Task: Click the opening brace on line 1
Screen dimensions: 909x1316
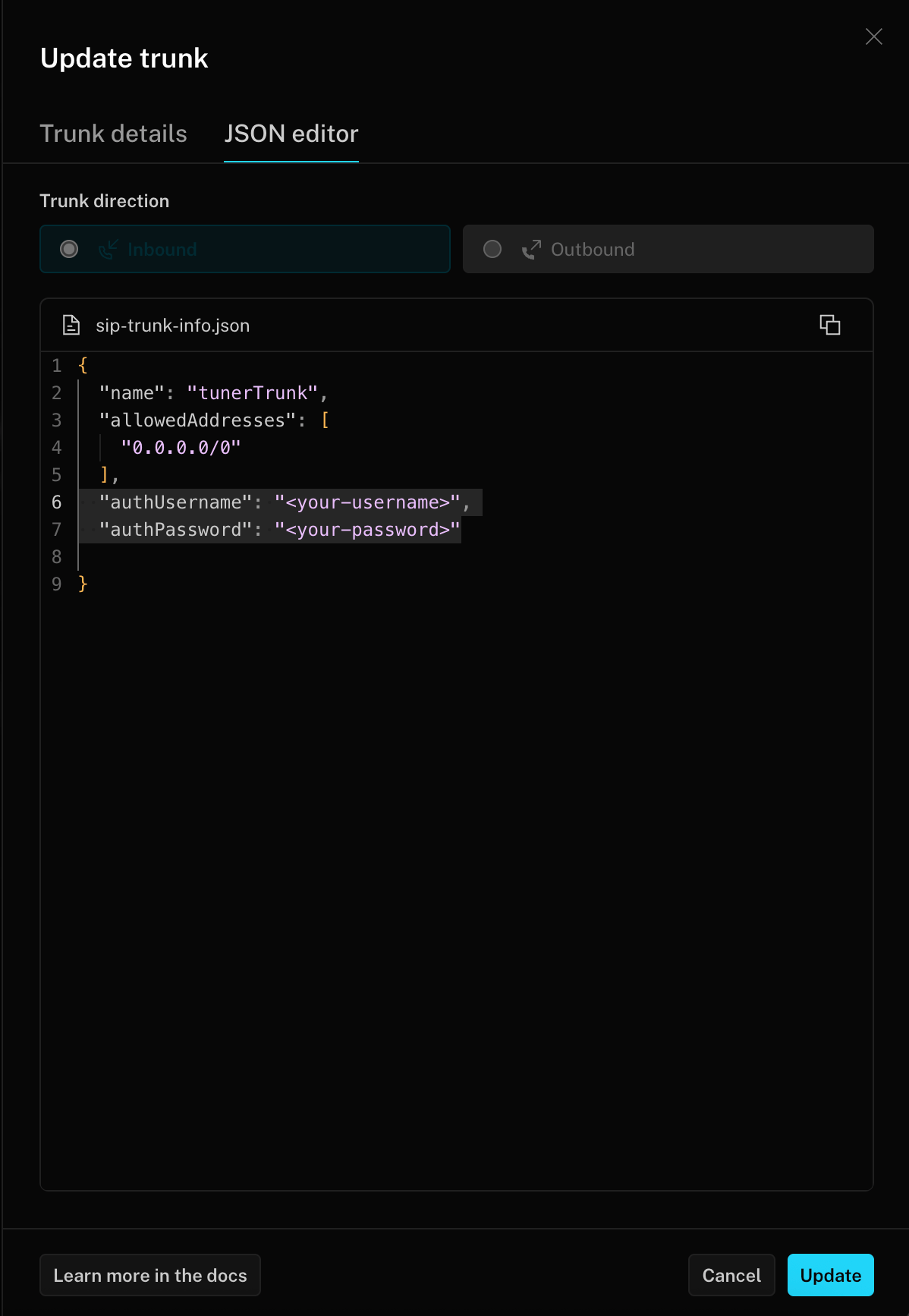Action: 83,366
